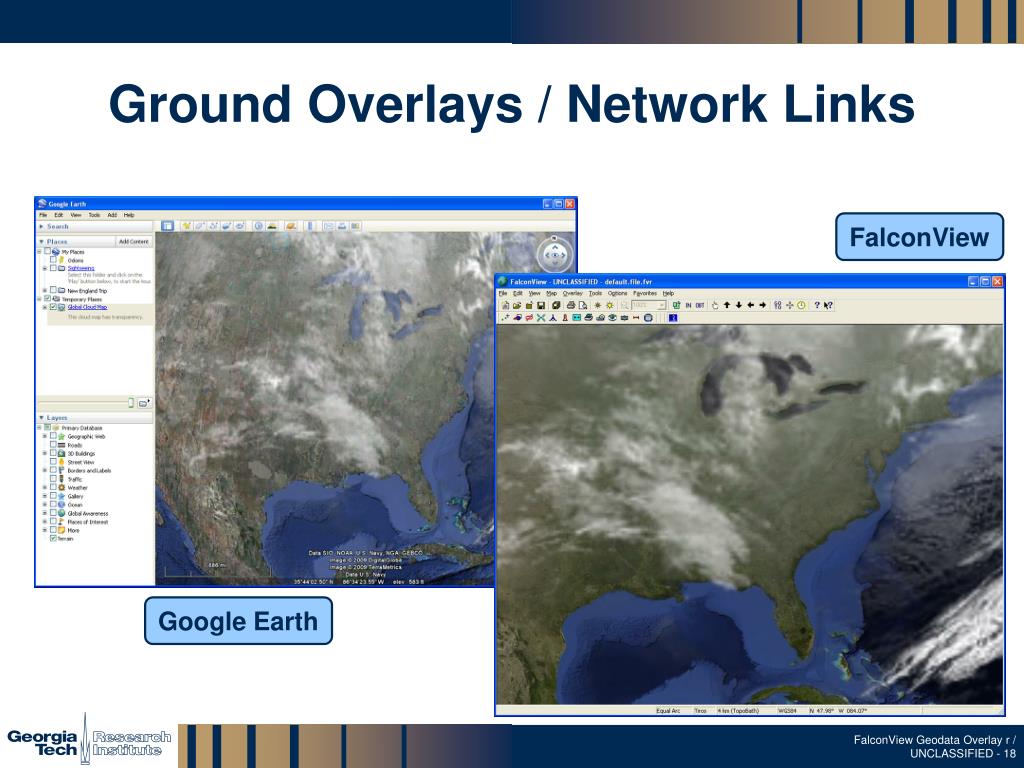Open Google Earth View menu

76,215
